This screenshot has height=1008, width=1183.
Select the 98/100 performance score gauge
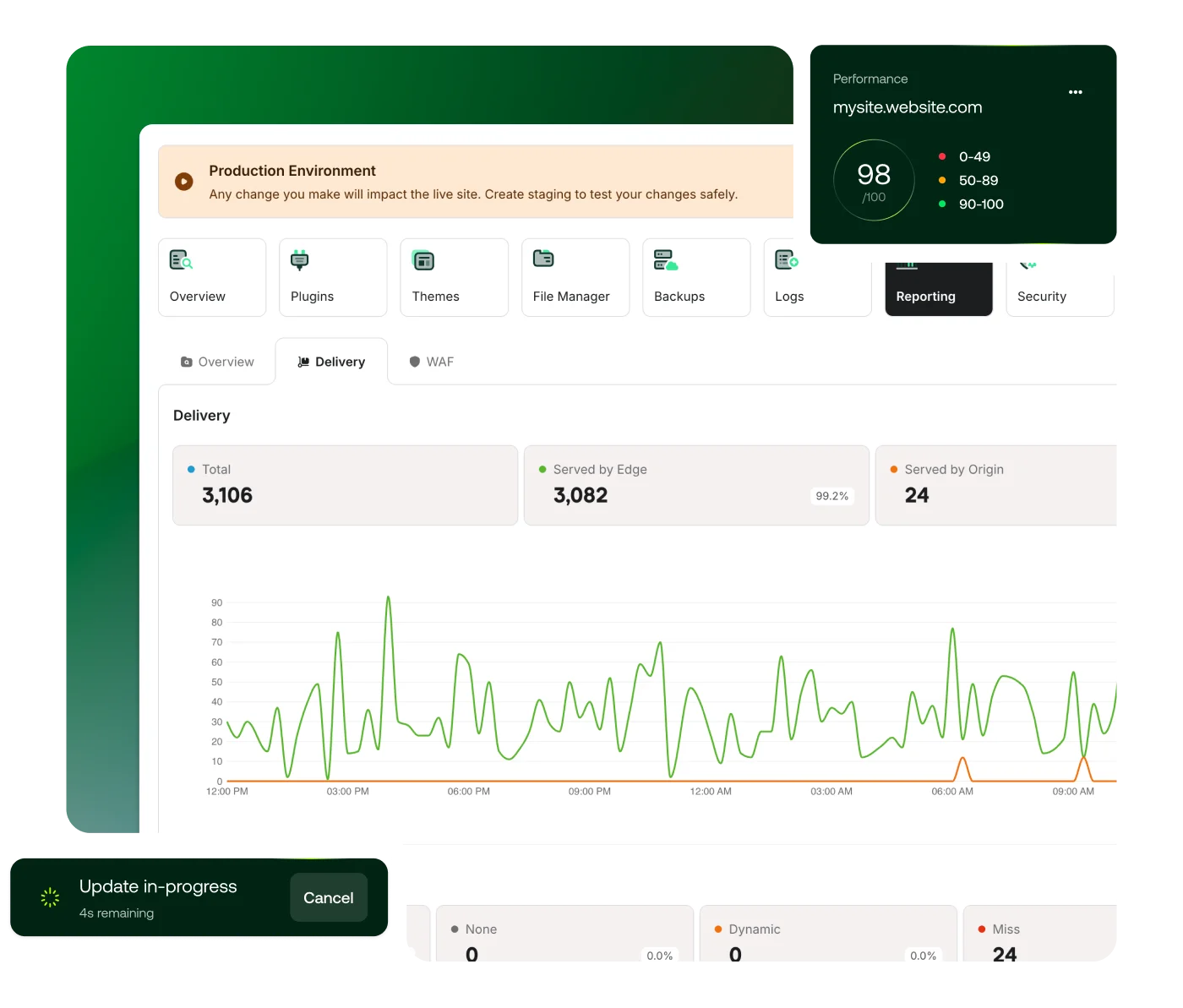tap(874, 180)
